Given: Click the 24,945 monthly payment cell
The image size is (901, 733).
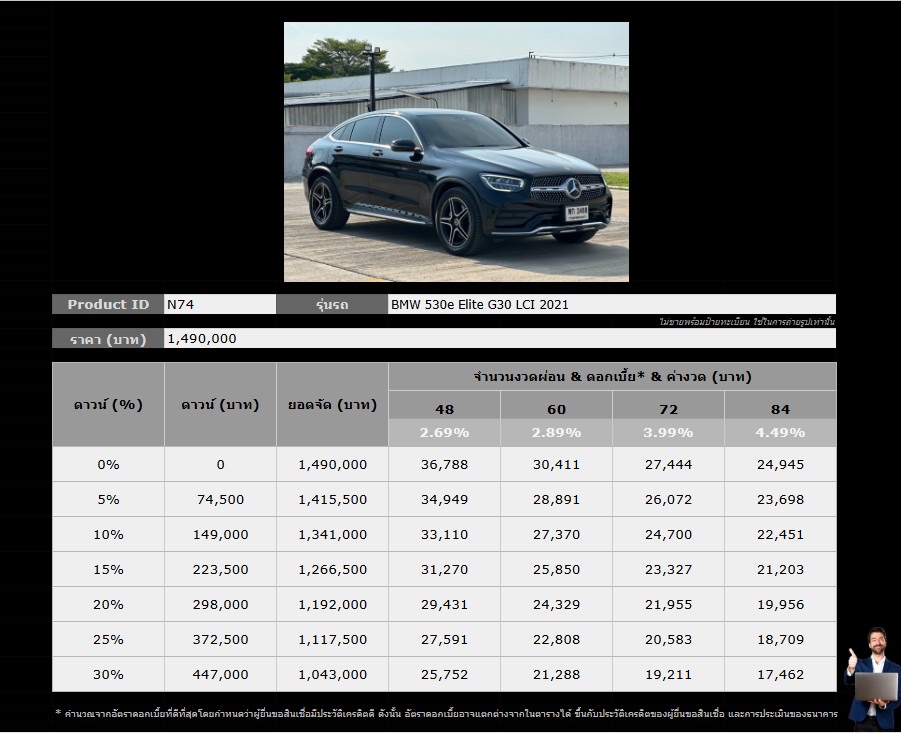Looking at the screenshot, I should tap(780, 464).
